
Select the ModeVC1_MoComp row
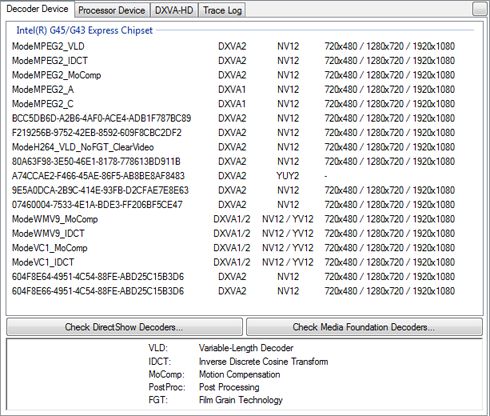[233, 248]
